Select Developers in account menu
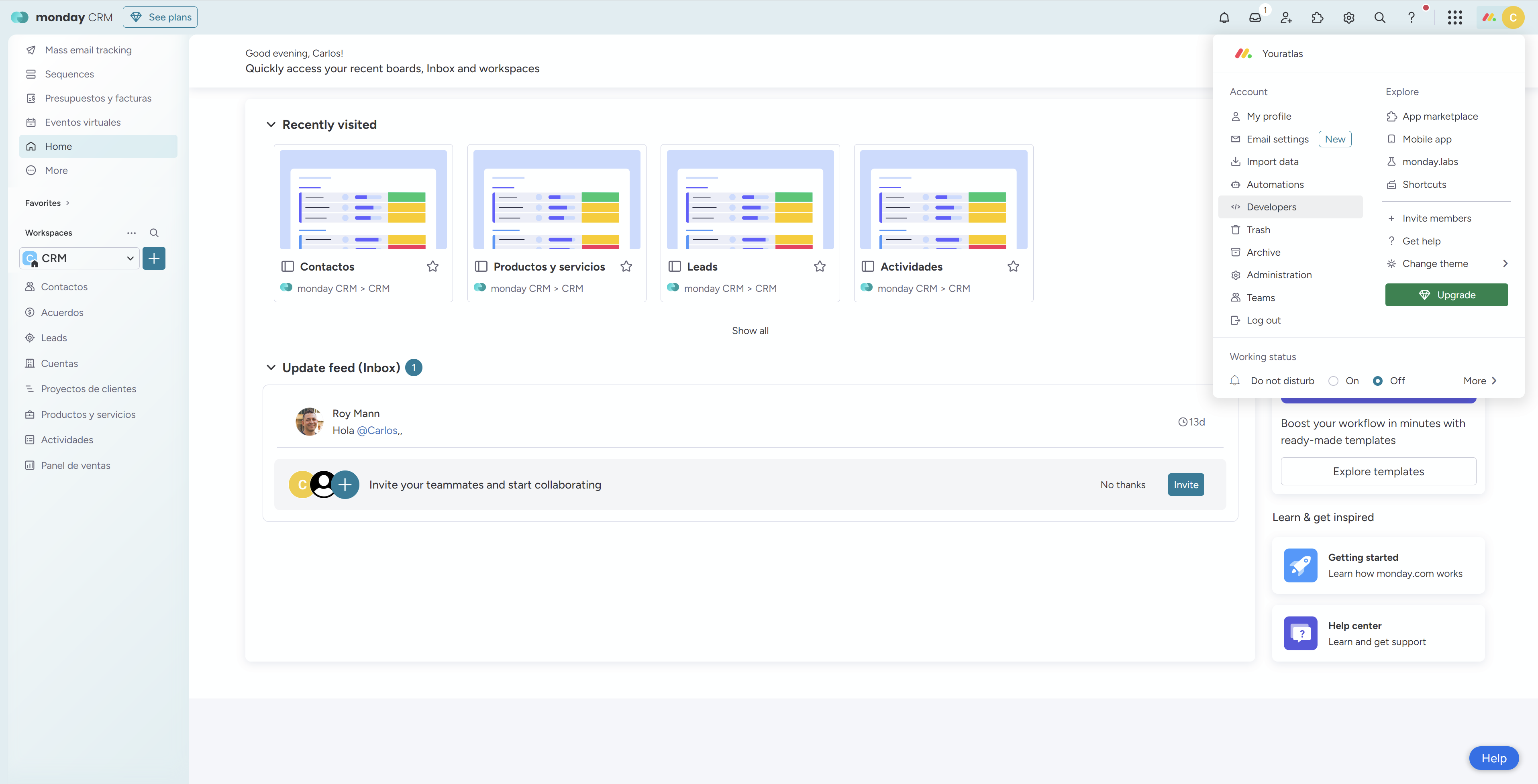Image resolution: width=1538 pixels, height=784 pixels. click(x=1290, y=207)
